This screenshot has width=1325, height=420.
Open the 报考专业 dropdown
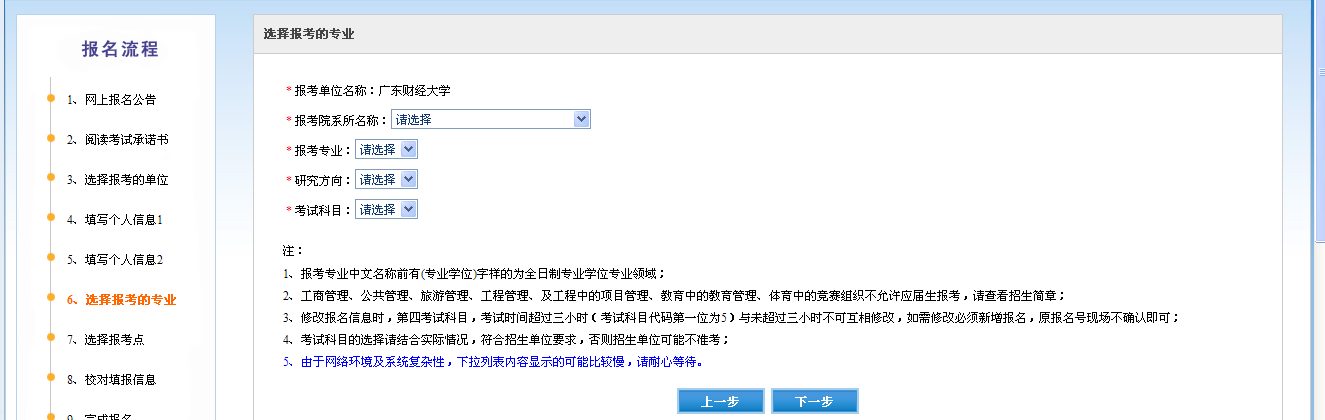point(386,150)
